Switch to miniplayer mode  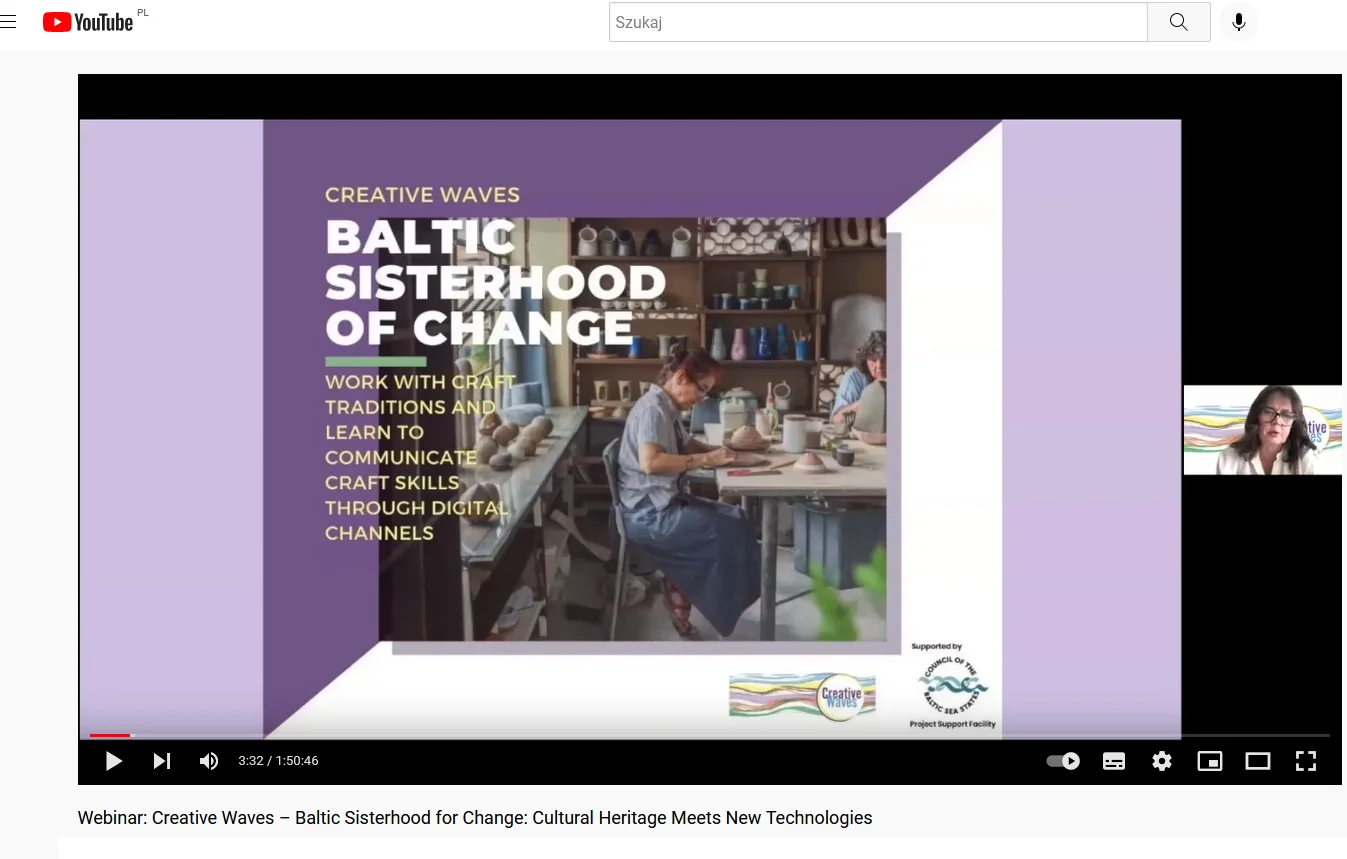1210,761
